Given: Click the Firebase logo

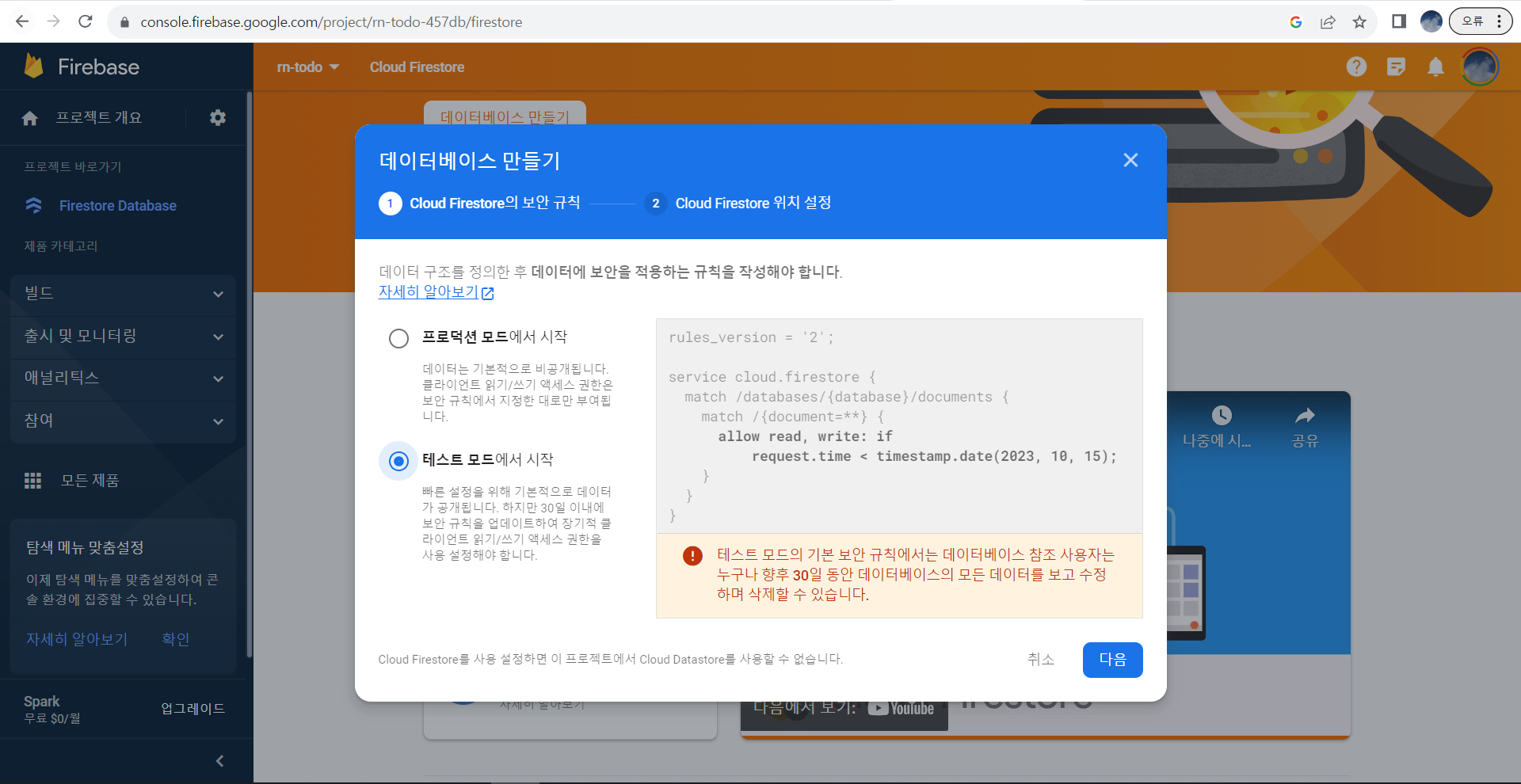Looking at the screenshot, I should [82, 67].
